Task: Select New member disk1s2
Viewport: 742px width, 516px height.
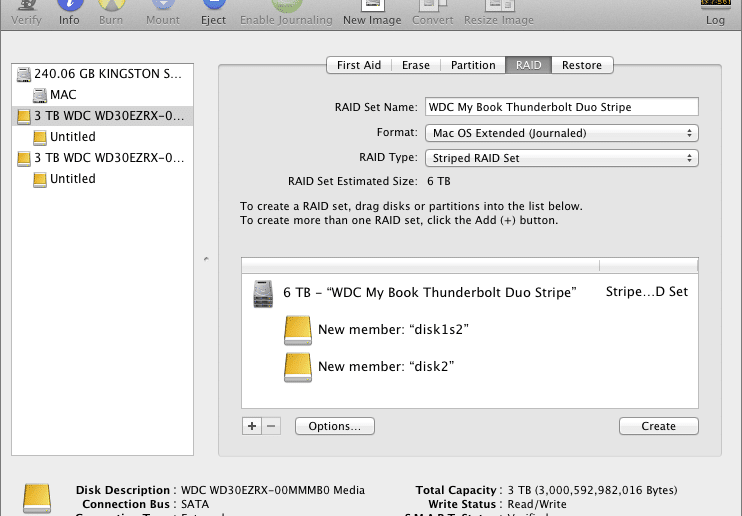Action: [470, 330]
